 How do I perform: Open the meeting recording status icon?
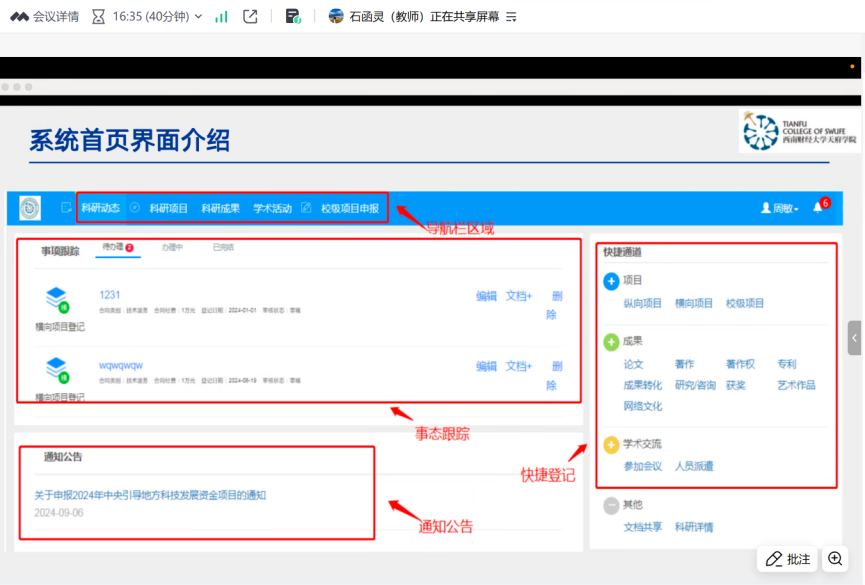[x=293, y=16]
